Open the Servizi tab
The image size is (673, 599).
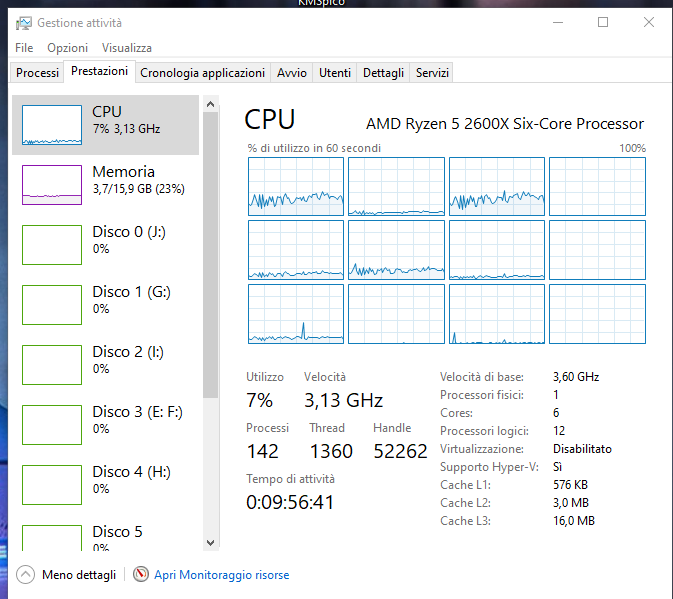(432, 73)
